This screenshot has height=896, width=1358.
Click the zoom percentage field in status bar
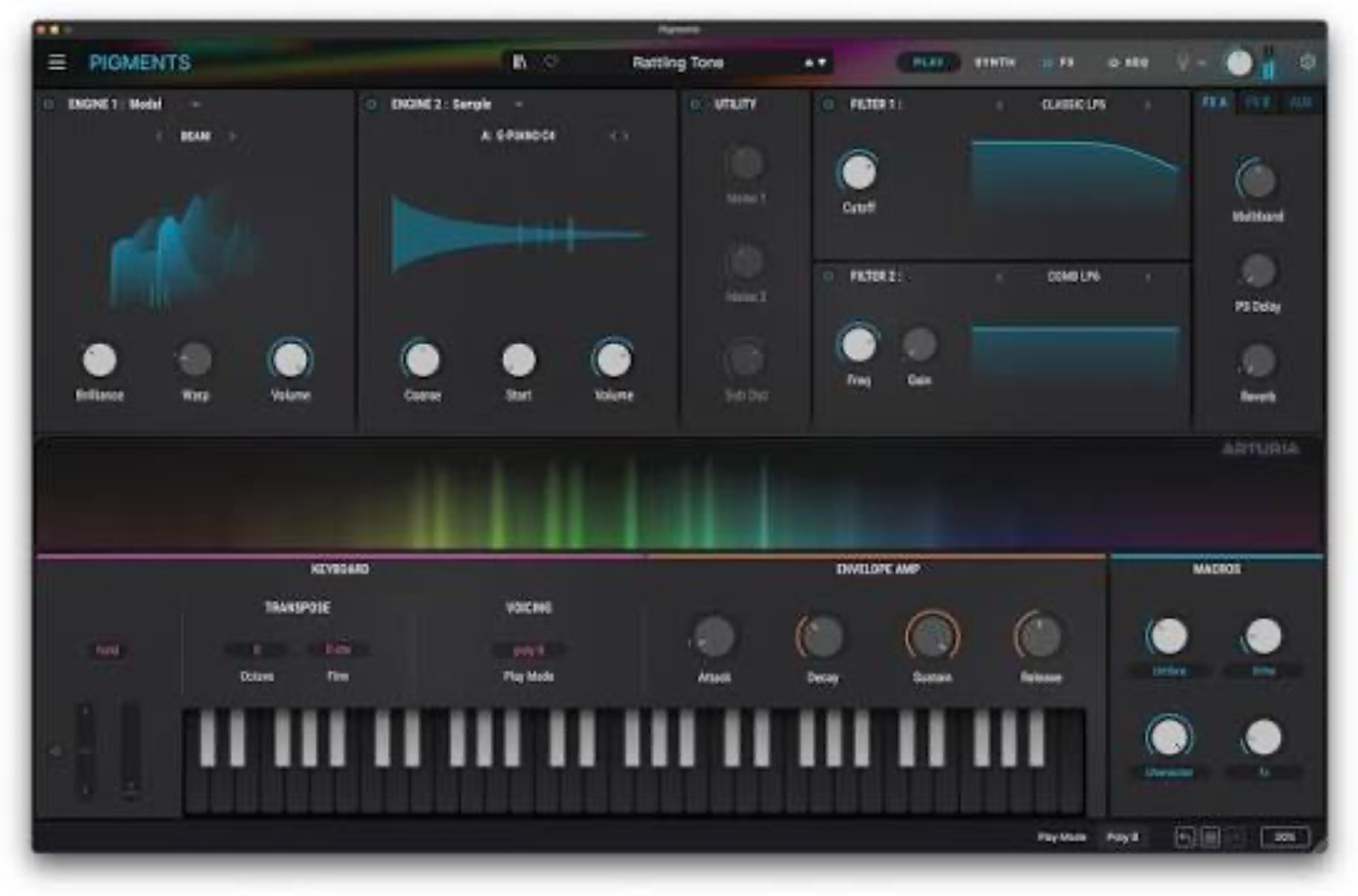pyautogui.click(x=1284, y=837)
